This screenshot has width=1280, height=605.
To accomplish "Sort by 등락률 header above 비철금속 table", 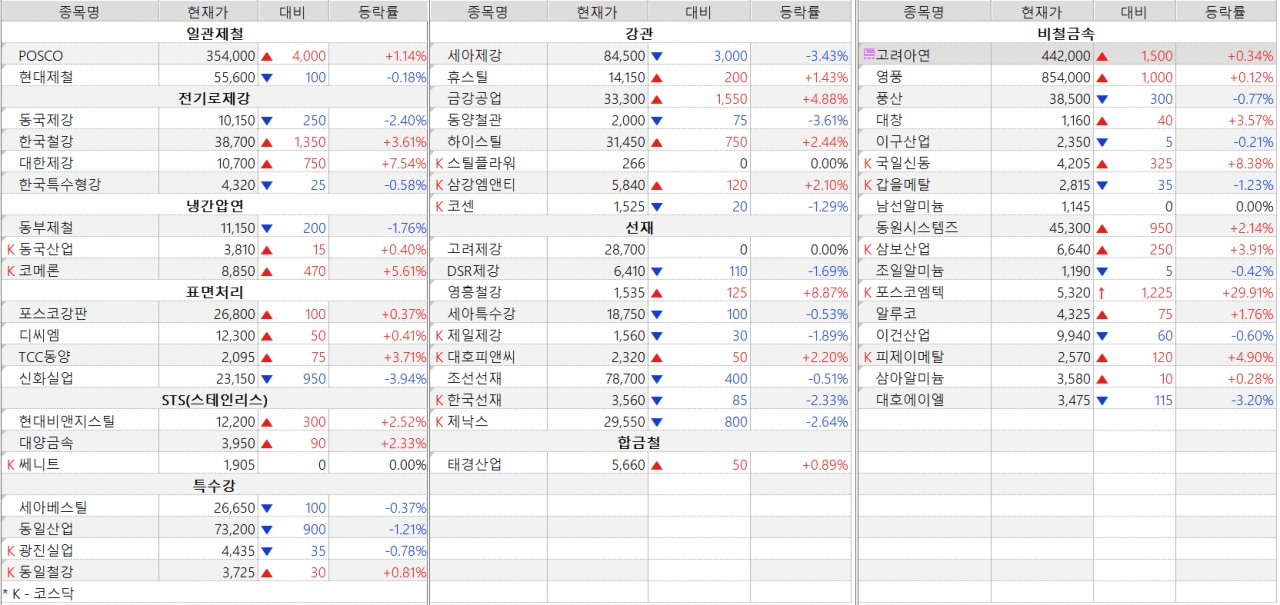I will (1225, 12).
